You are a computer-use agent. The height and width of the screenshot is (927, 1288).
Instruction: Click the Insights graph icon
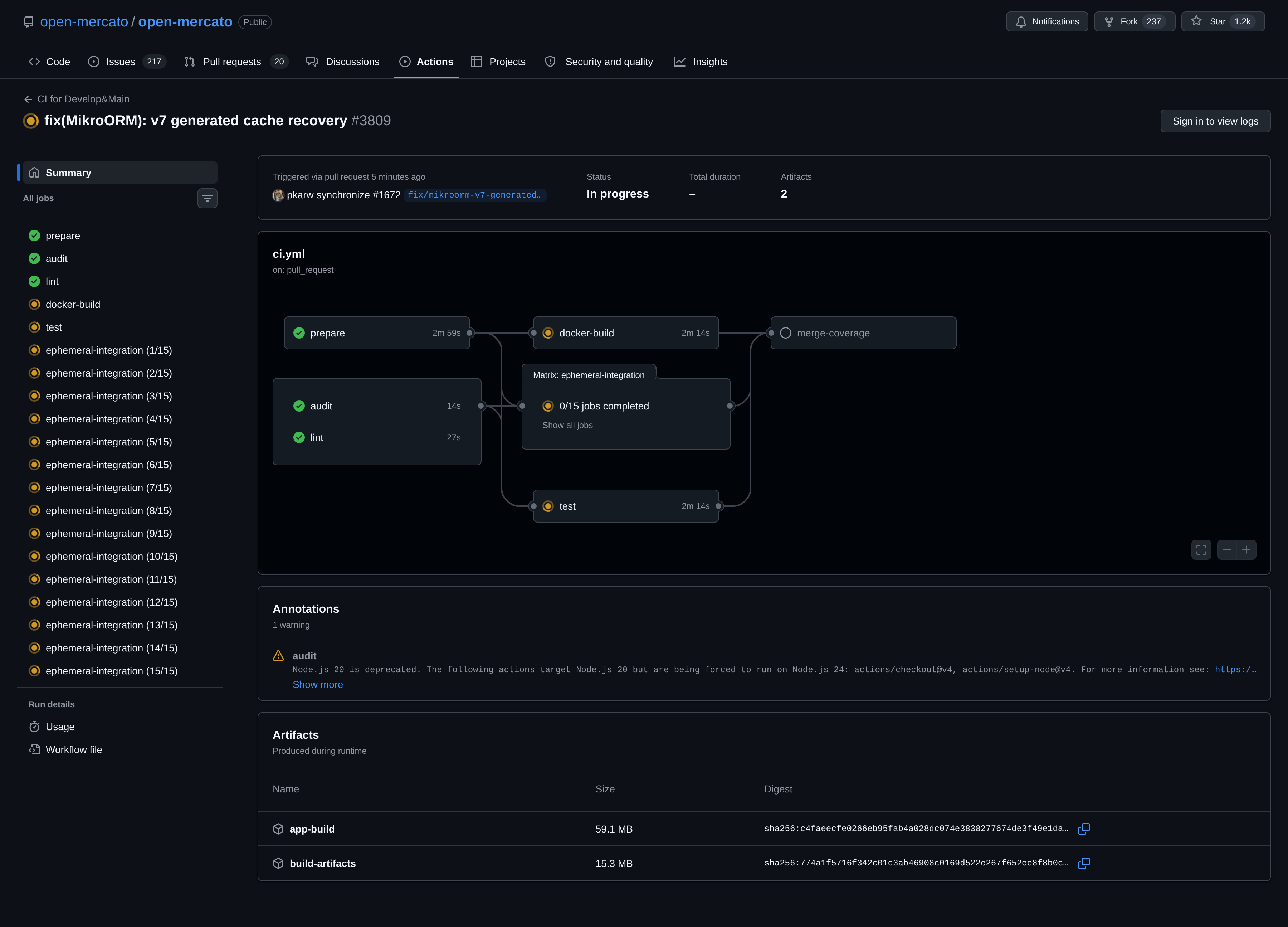click(680, 61)
